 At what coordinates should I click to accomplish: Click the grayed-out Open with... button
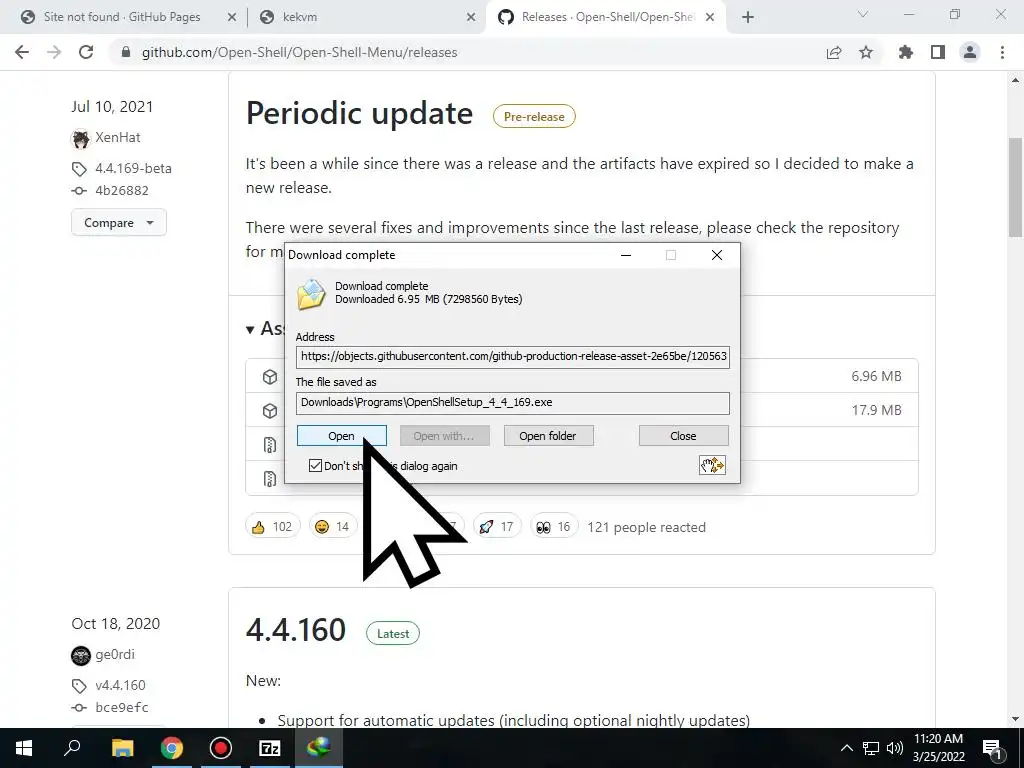[x=444, y=436]
